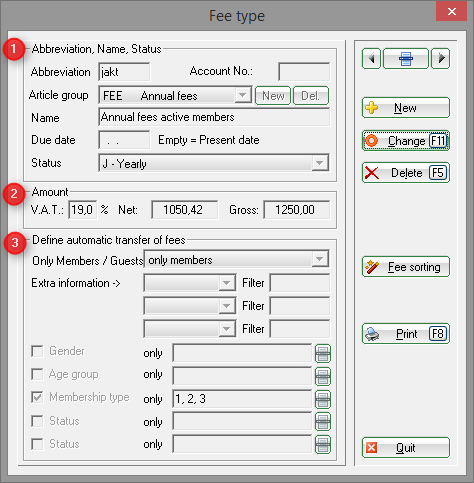Screen dimensions: 474x483
Task: Open the list picker beside Gender field
Action: pos(323,353)
